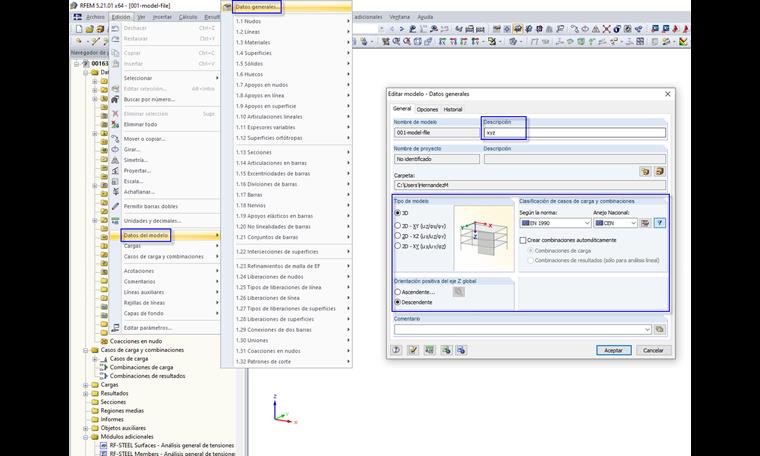Select the 3D model type radio
Screen dimensions: 760x456
(397, 213)
